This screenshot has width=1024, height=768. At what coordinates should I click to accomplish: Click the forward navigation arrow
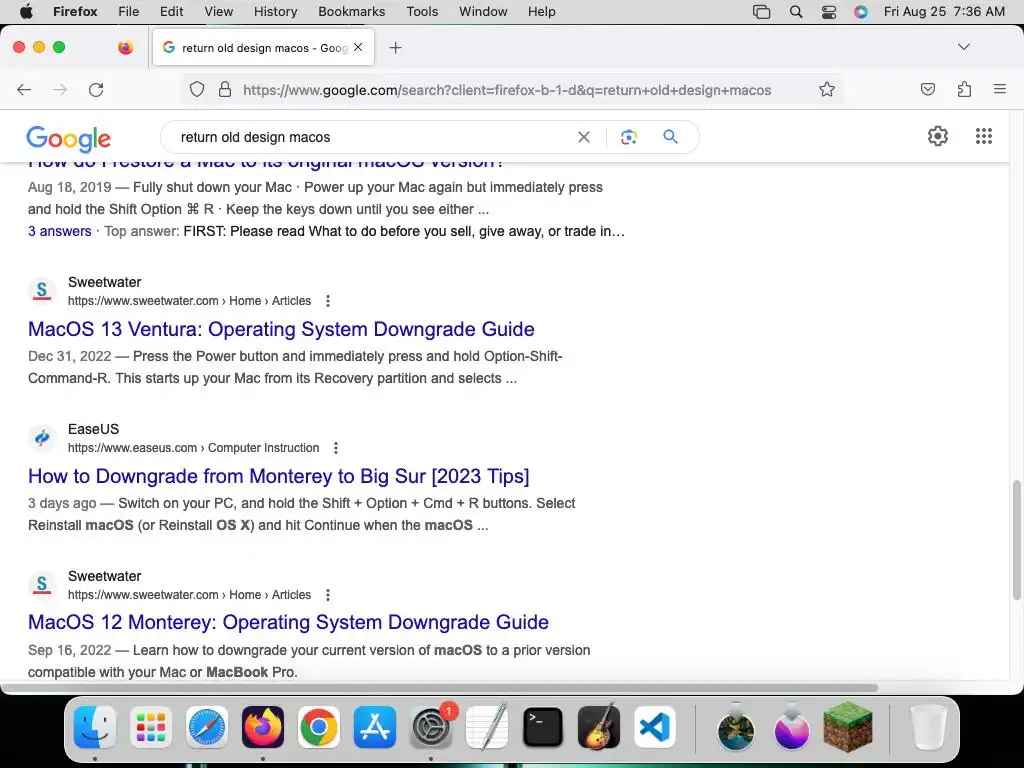click(60, 89)
